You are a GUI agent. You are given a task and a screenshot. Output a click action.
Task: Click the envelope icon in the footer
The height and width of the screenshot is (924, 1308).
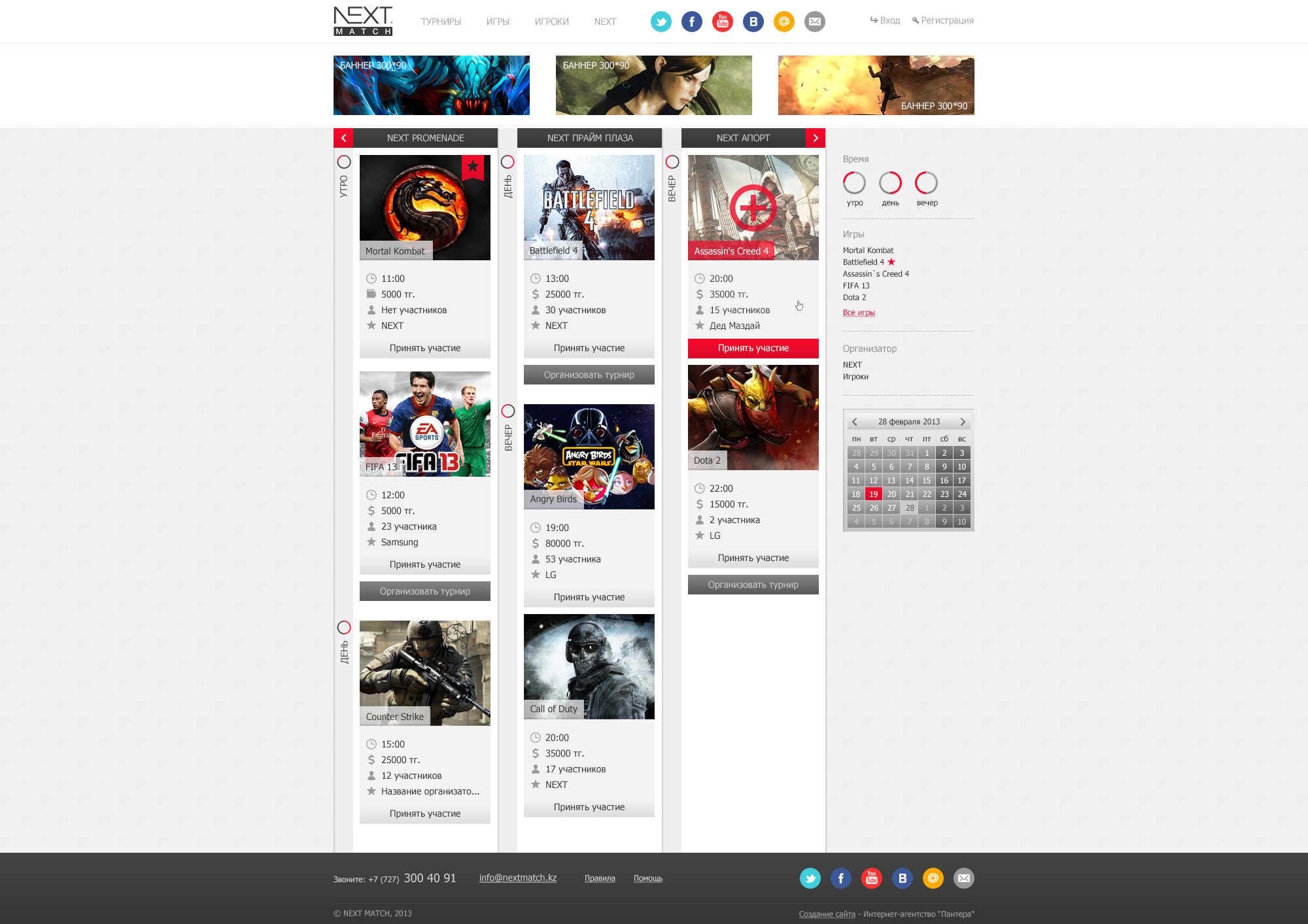pyautogui.click(x=963, y=878)
